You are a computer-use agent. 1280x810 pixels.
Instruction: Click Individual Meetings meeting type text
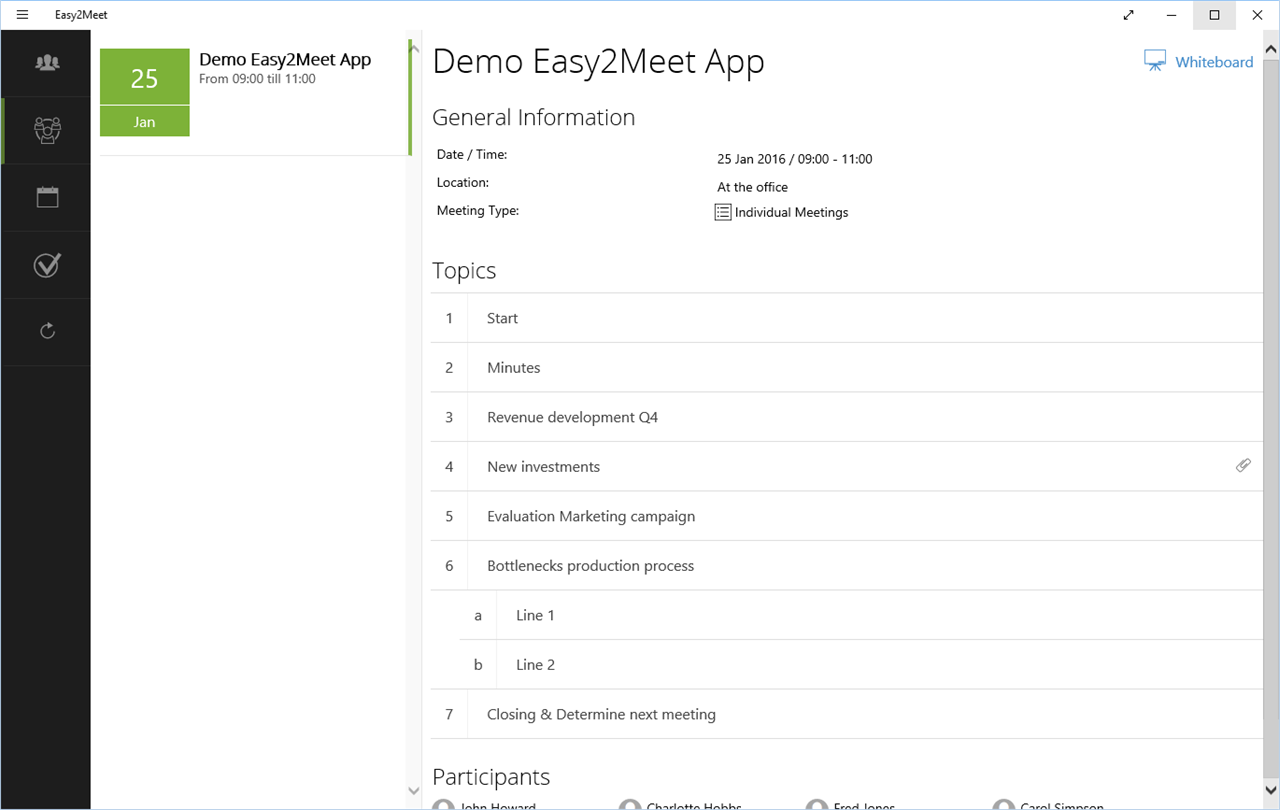[791, 212]
